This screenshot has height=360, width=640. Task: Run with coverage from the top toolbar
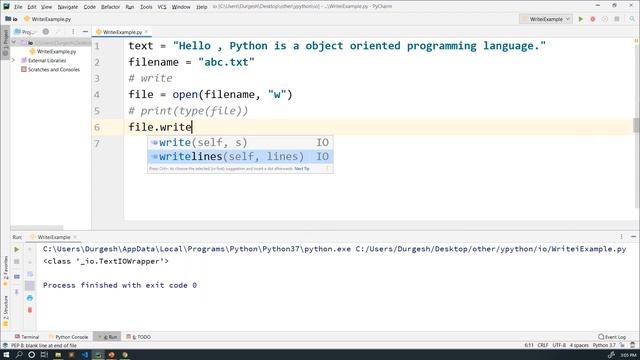(604, 19)
